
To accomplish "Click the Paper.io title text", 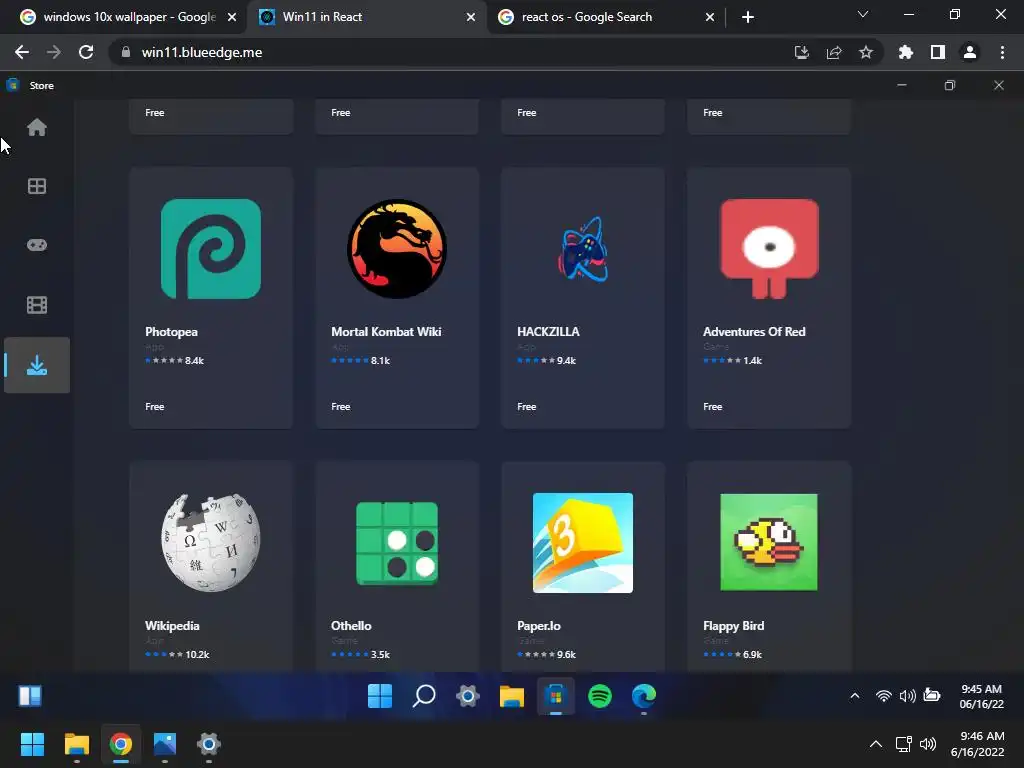I will point(539,626).
